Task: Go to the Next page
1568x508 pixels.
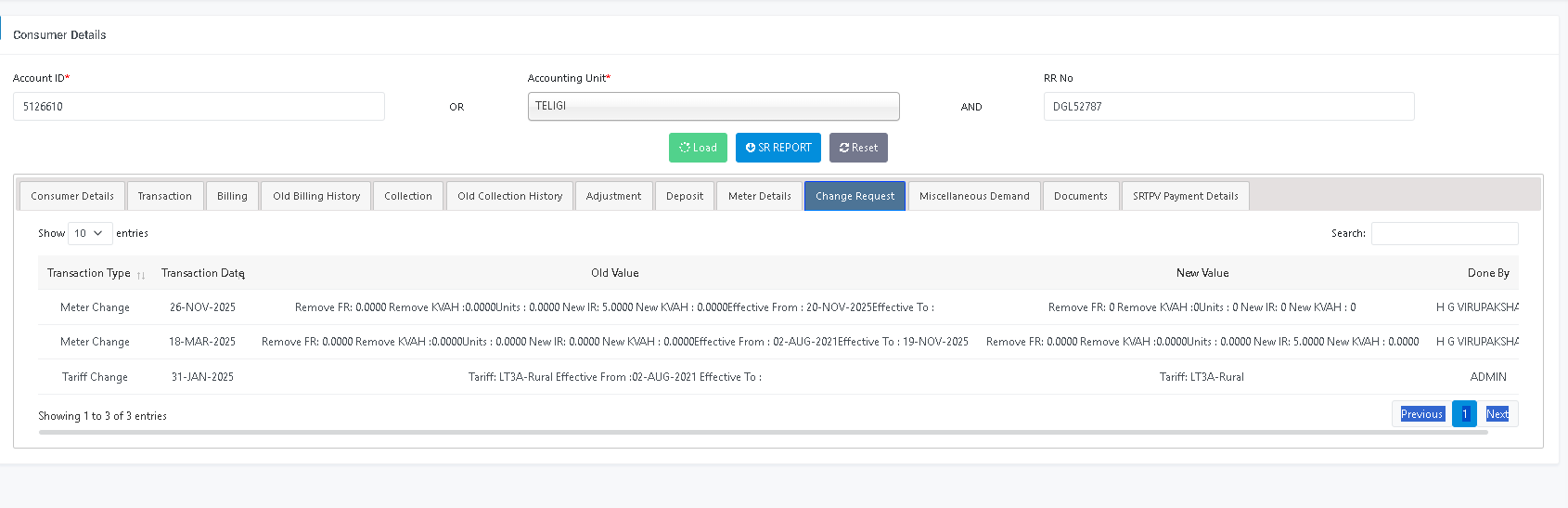Action: (1497, 414)
